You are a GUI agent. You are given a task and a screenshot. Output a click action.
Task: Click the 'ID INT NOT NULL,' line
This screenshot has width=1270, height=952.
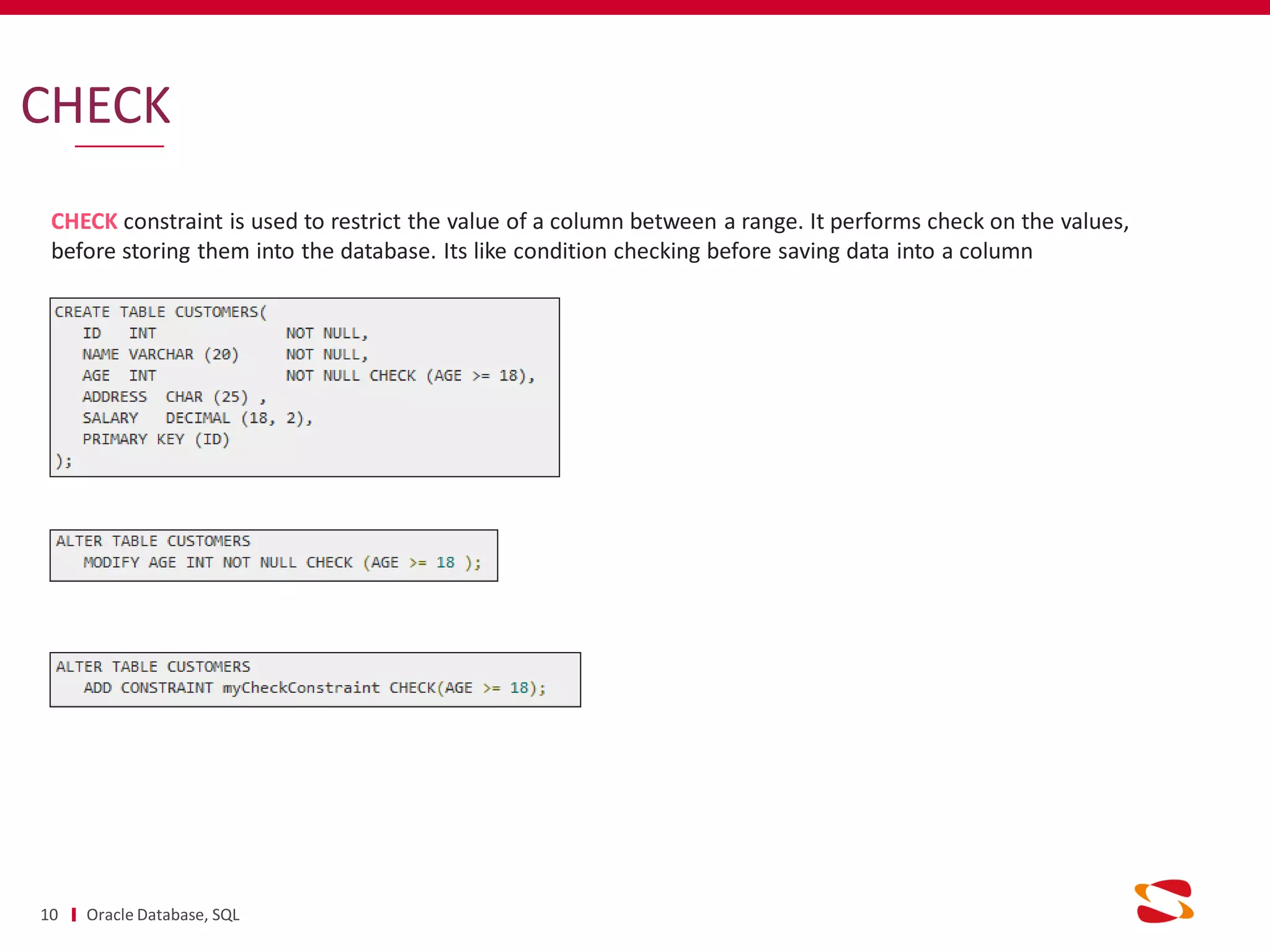point(225,333)
